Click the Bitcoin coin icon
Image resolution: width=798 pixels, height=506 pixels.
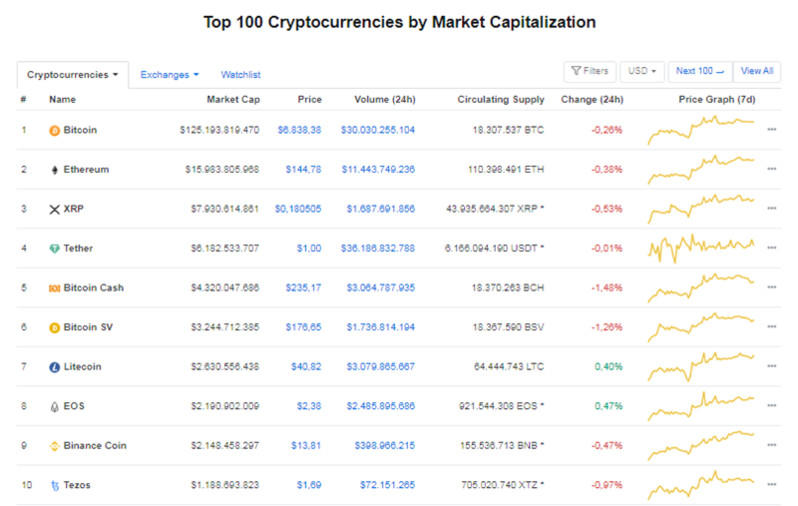[54, 130]
